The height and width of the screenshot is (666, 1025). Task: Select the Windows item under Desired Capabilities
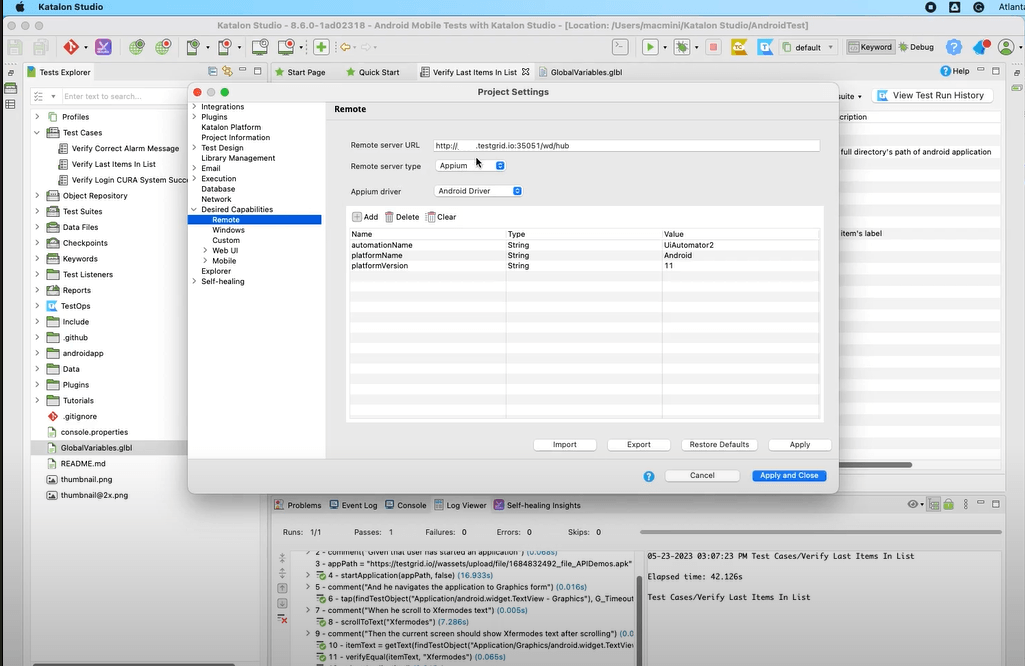coord(228,230)
